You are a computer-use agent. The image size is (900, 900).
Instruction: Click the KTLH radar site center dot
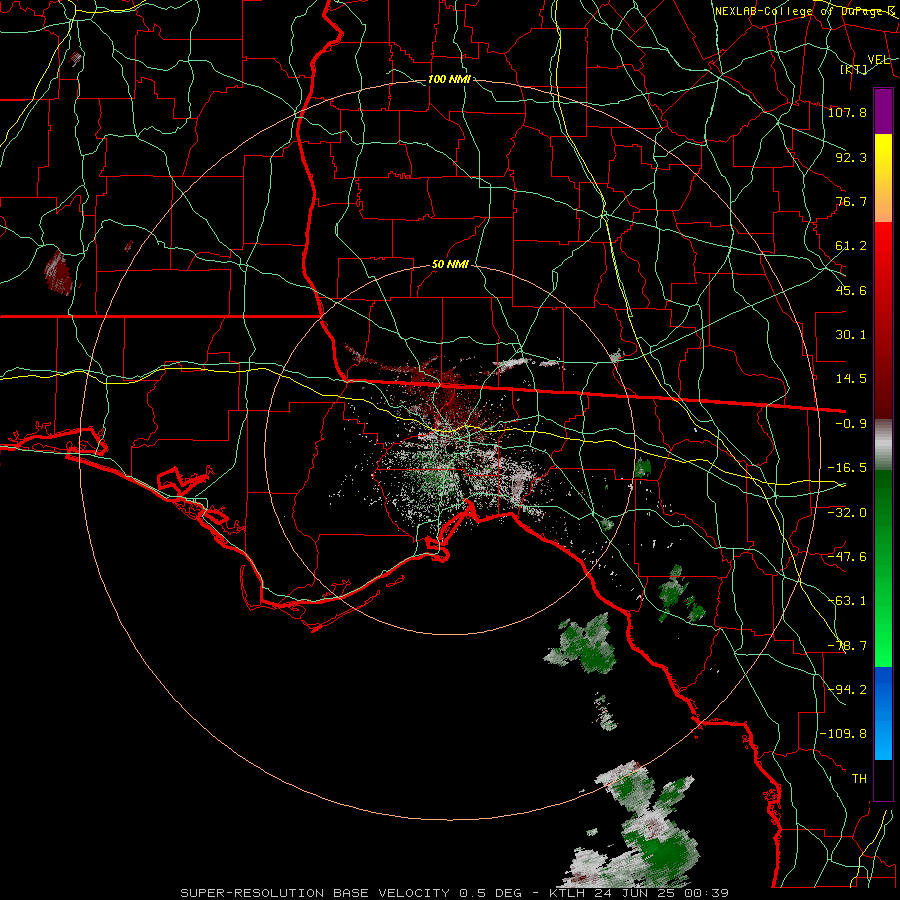pos(451,448)
